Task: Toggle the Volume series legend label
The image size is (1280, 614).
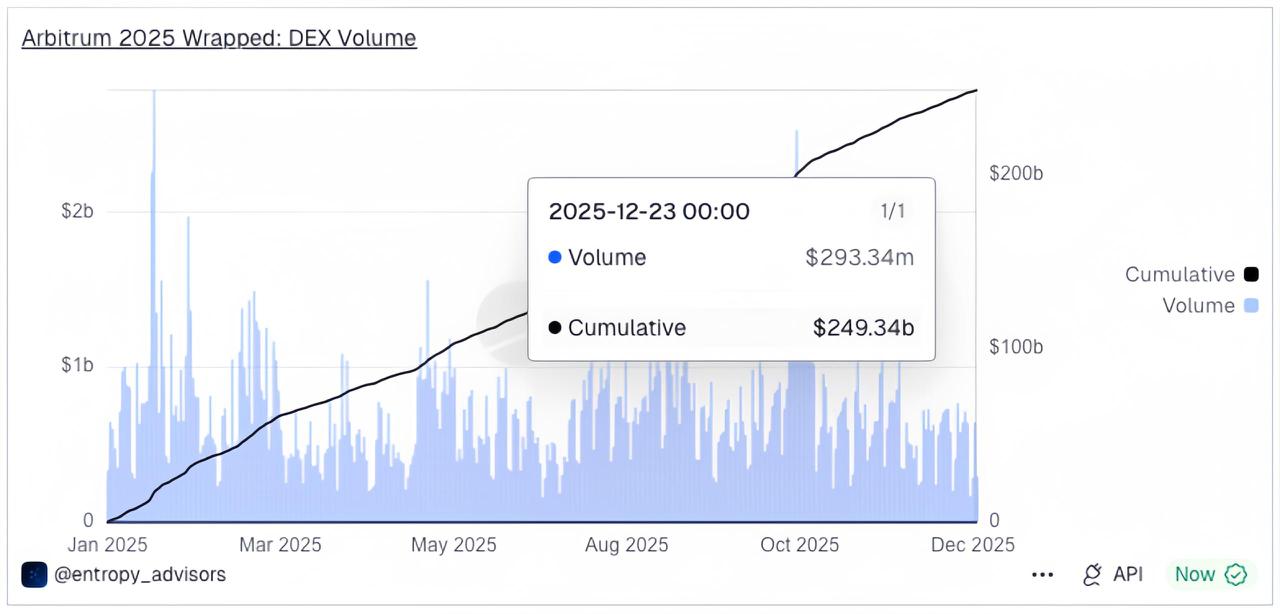Action: coord(1198,305)
